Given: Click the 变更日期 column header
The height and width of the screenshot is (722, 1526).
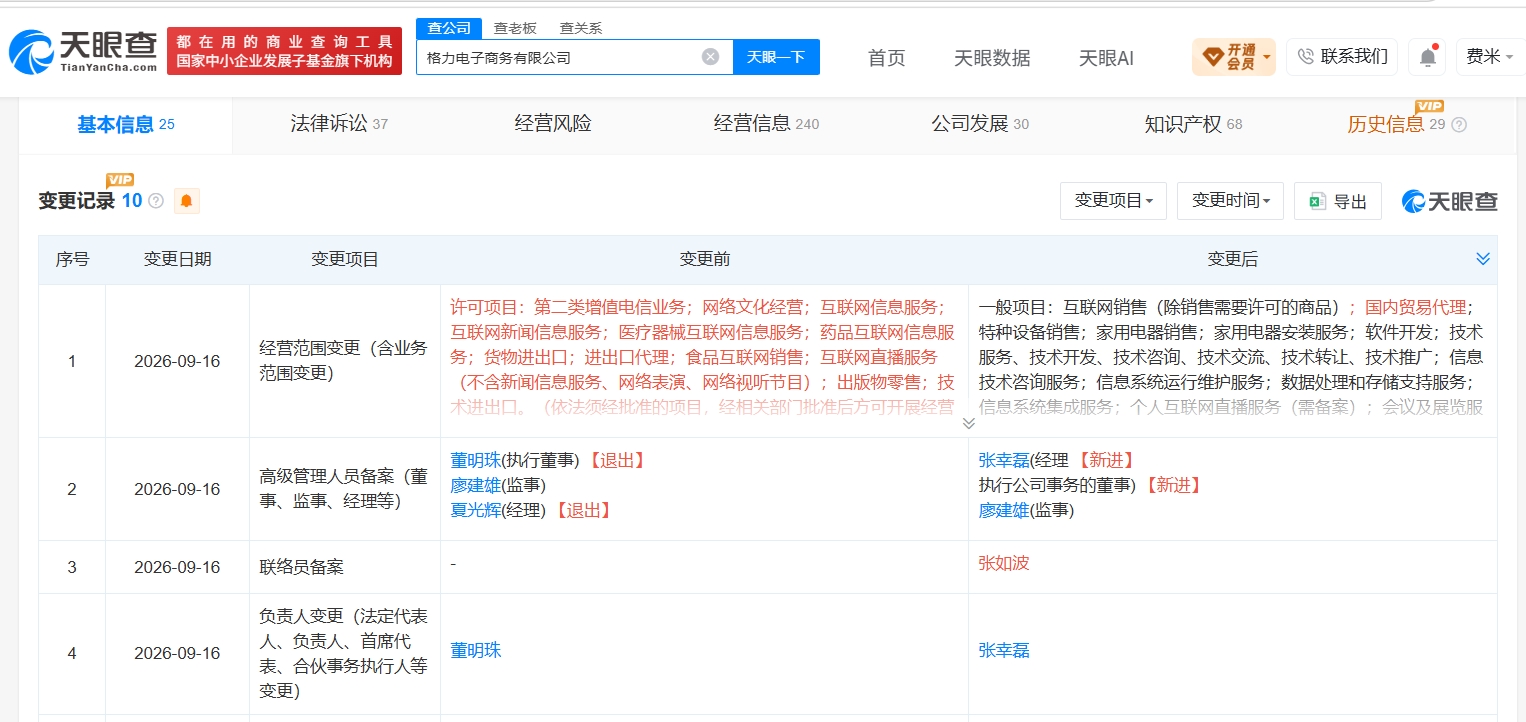Looking at the screenshot, I should 177,259.
